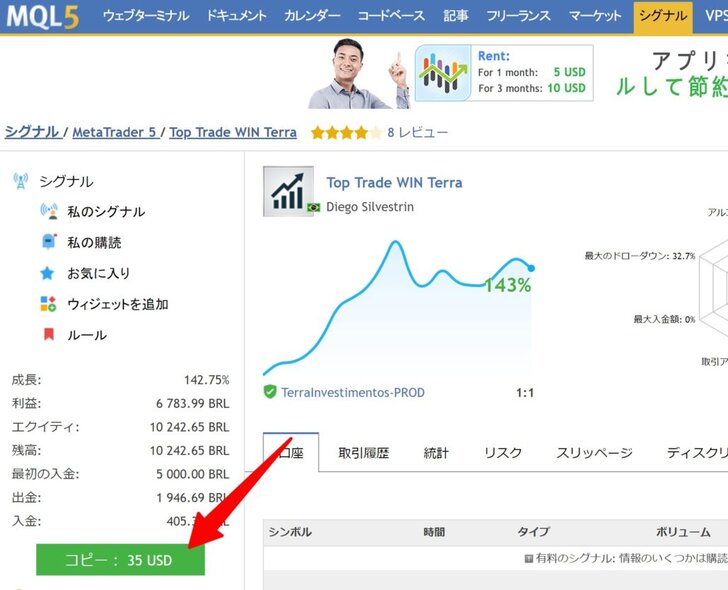Viewport: 728px width, 590px height.
Task: Click the 成長 value 142.75%
Action: click(207, 380)
